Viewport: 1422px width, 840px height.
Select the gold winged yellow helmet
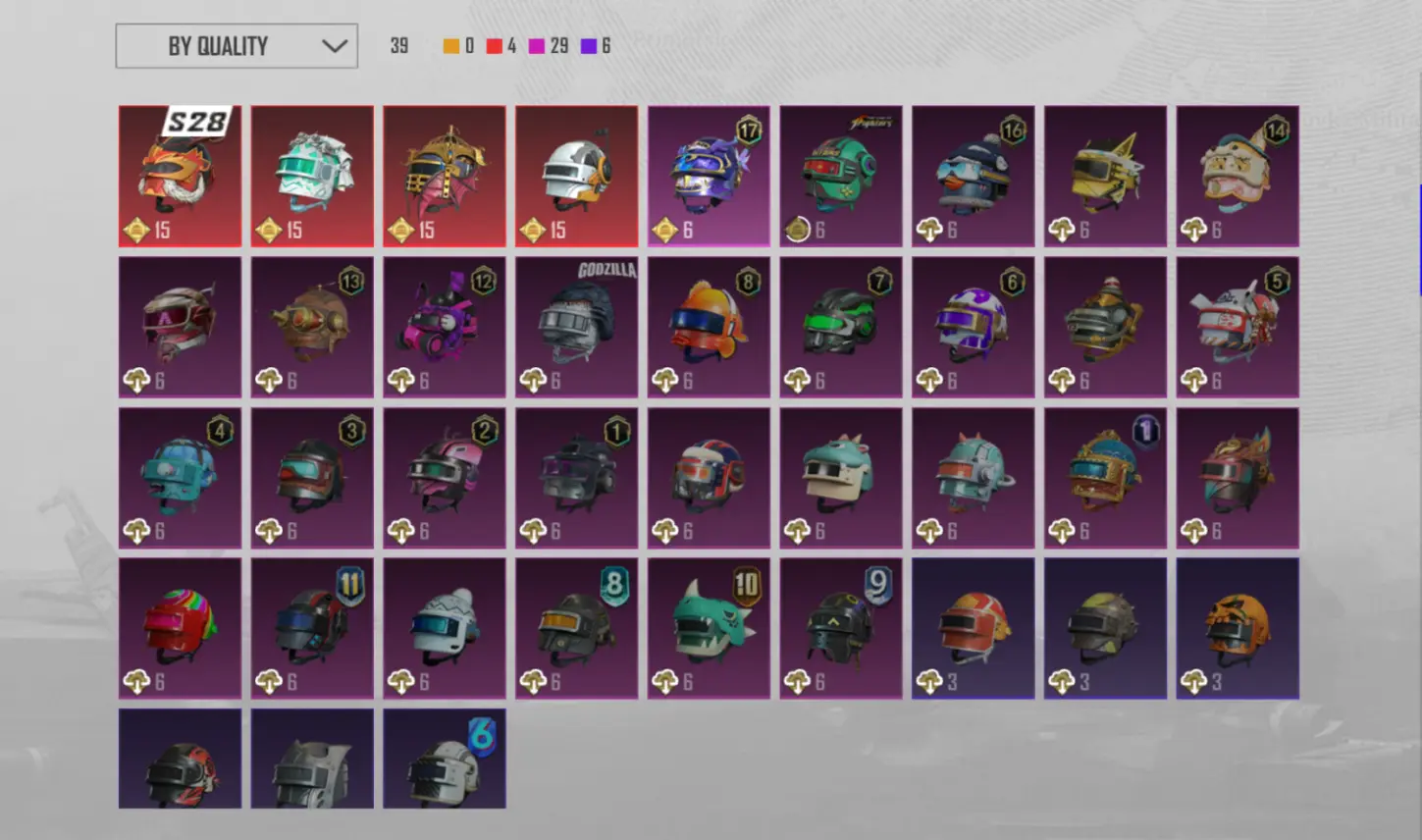point(1105,177)
